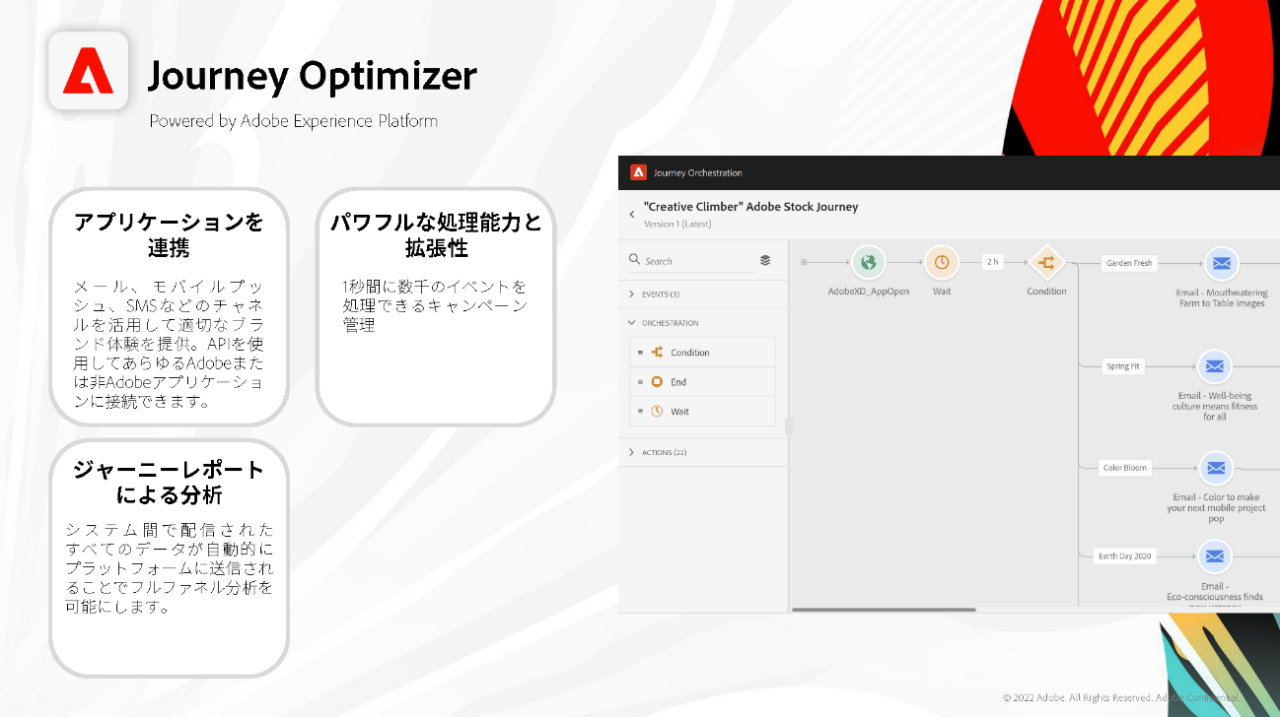This screenshot has width=1280, height=717.
Task: Select the Wait node on canvas
Action: (x=941, y=263)
